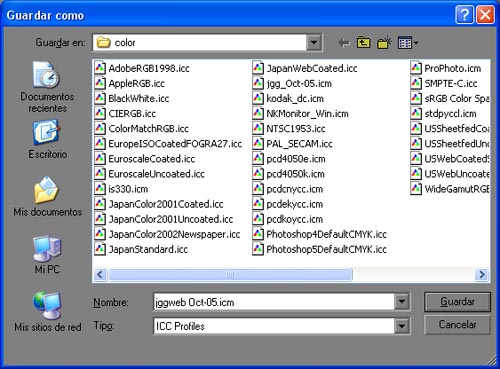Expand the Nombre filename dropdown
The image size is (500, 369).
tap(402, 302)
